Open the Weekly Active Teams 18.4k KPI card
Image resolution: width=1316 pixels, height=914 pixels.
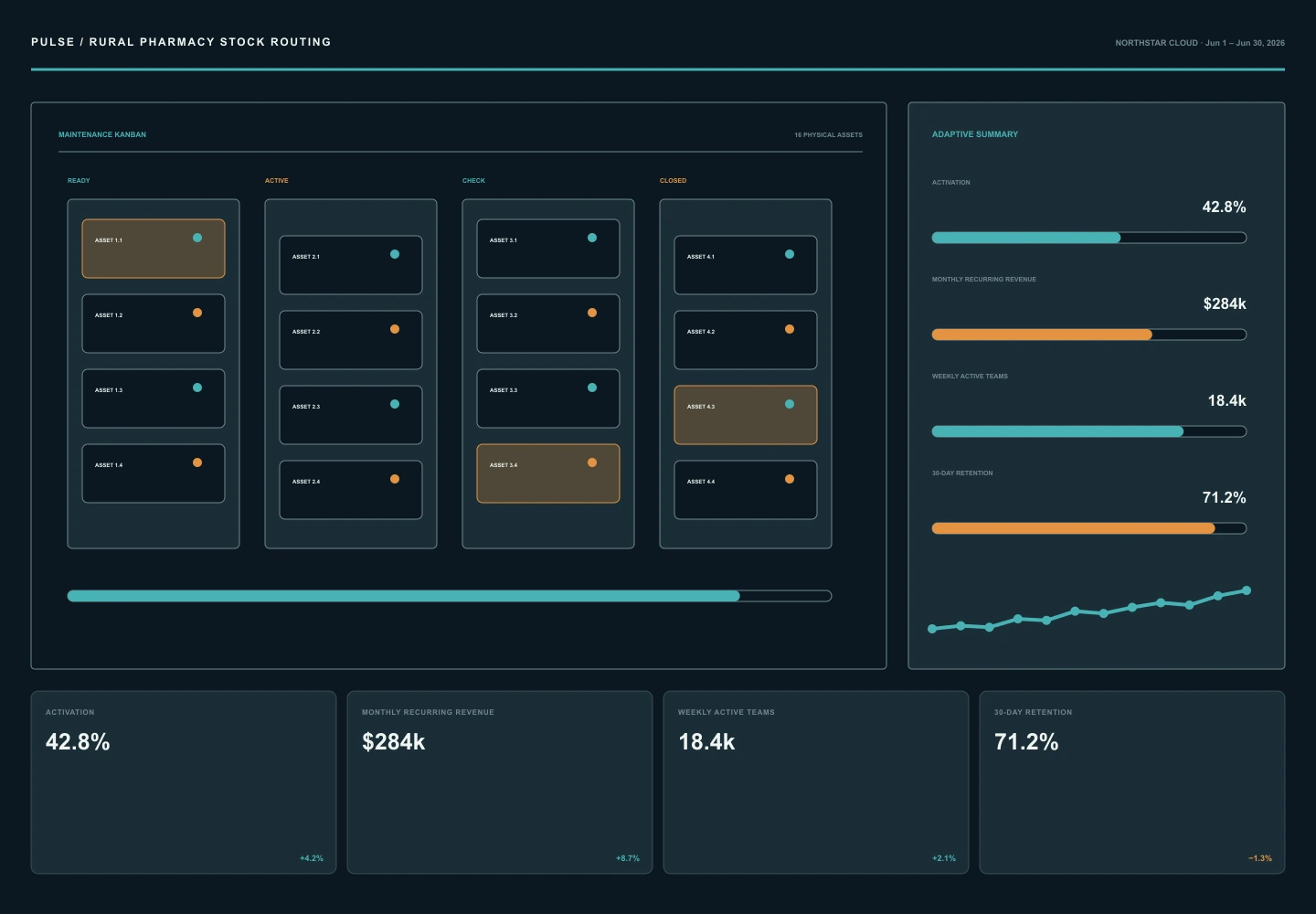point(816,782)
